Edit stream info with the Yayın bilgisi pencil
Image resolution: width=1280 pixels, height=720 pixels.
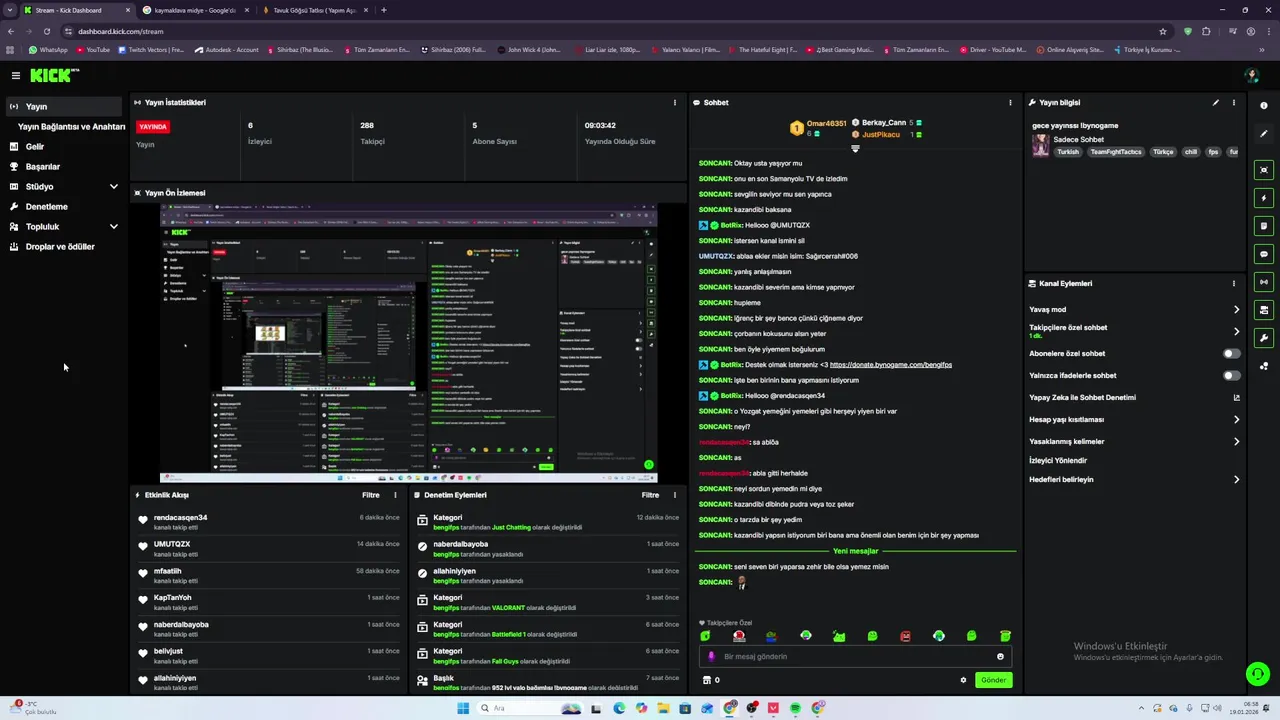[x=1216, y=102]
